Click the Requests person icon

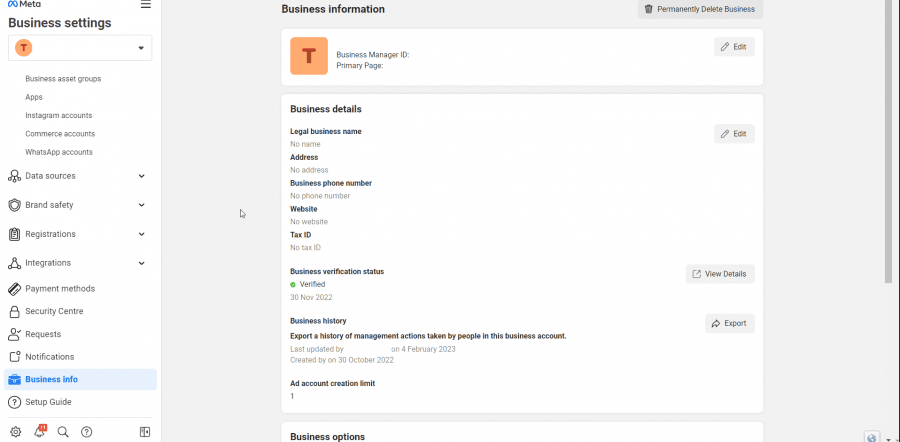pos(14,334)
